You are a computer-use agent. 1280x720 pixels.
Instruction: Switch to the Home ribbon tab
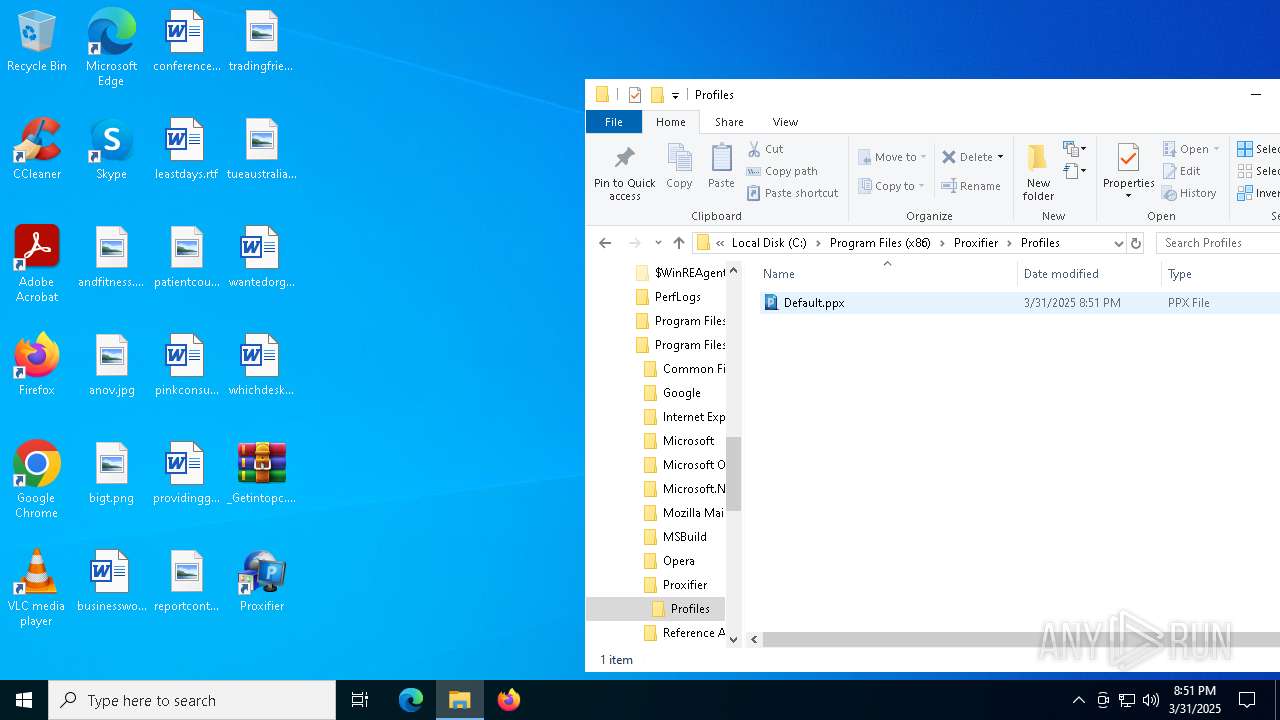671,122
